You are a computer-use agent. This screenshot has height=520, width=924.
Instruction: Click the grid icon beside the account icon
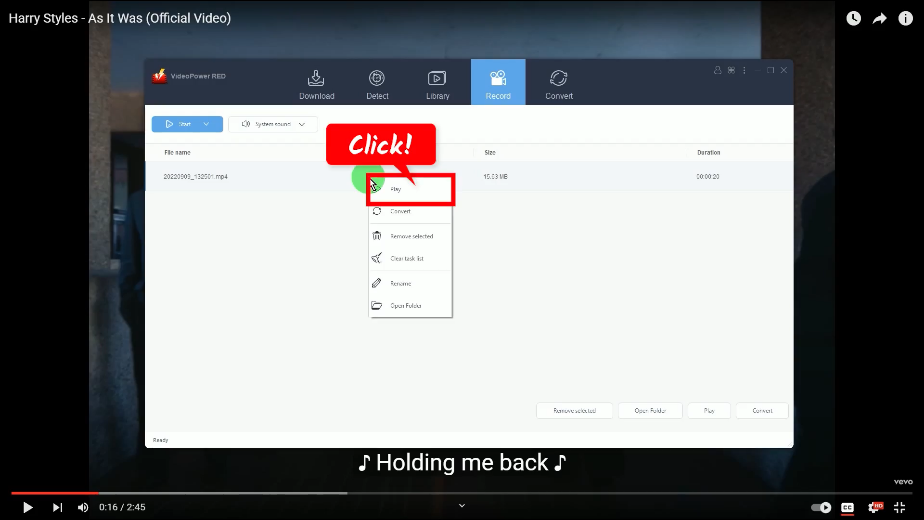[731, 70]
